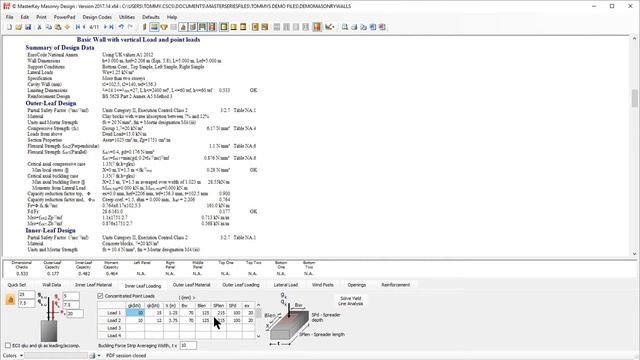Image resolution: width=640 pixels, height=360 pixels.
Task: Switch to the Lateral Load tab
Action: click(286, 285)
